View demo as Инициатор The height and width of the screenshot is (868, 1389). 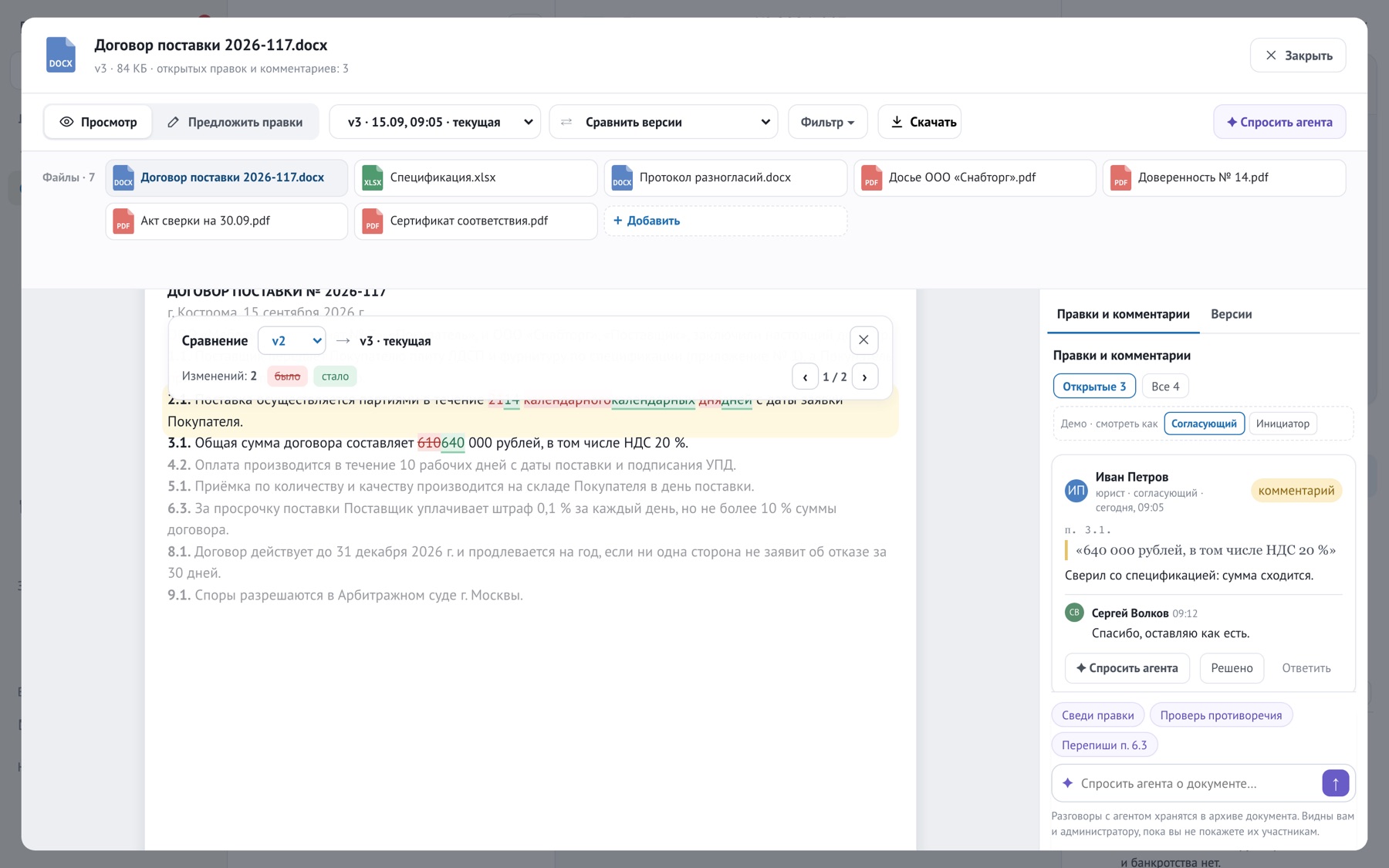(1283, 424)
